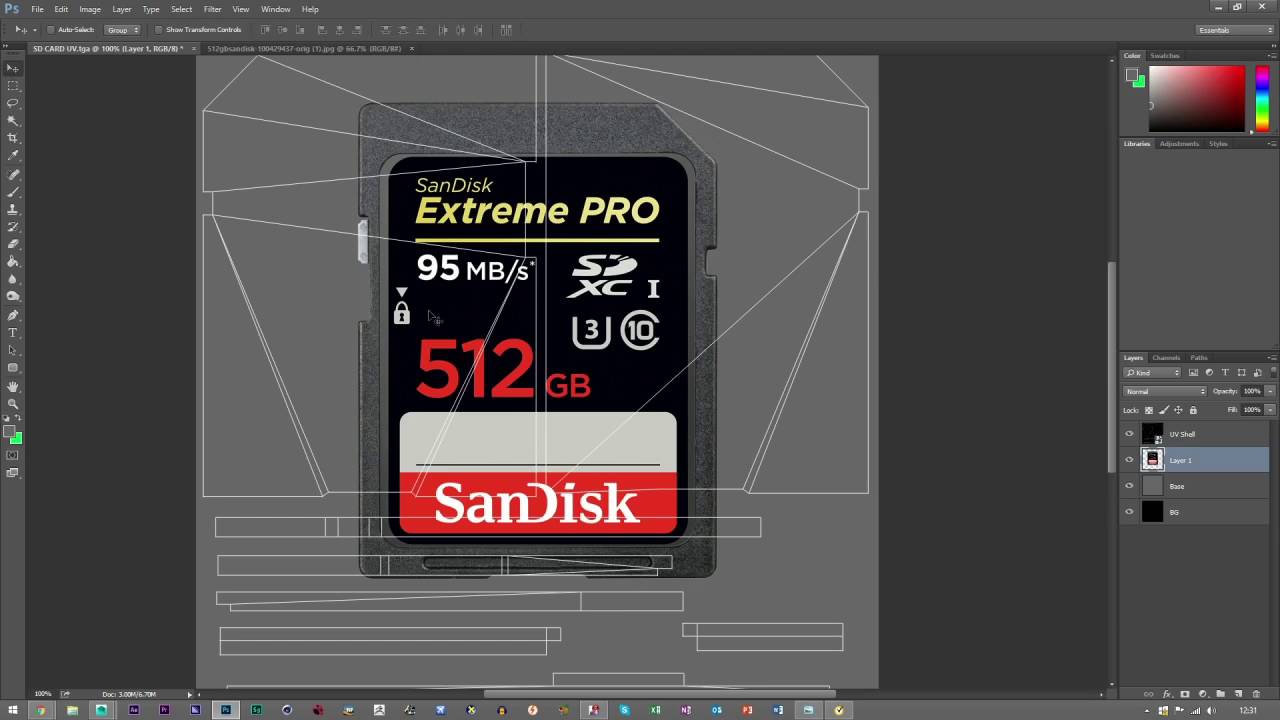1280x720 pixels.
Task: Hide the Base layer
Action: tap(1130, 486)
